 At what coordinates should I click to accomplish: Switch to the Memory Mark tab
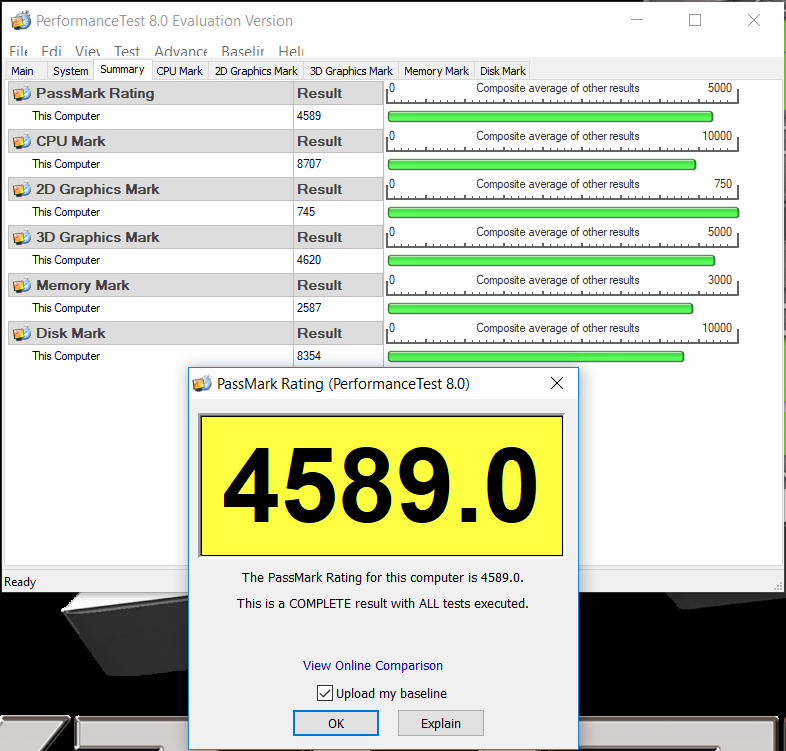[x=436, y=71]
